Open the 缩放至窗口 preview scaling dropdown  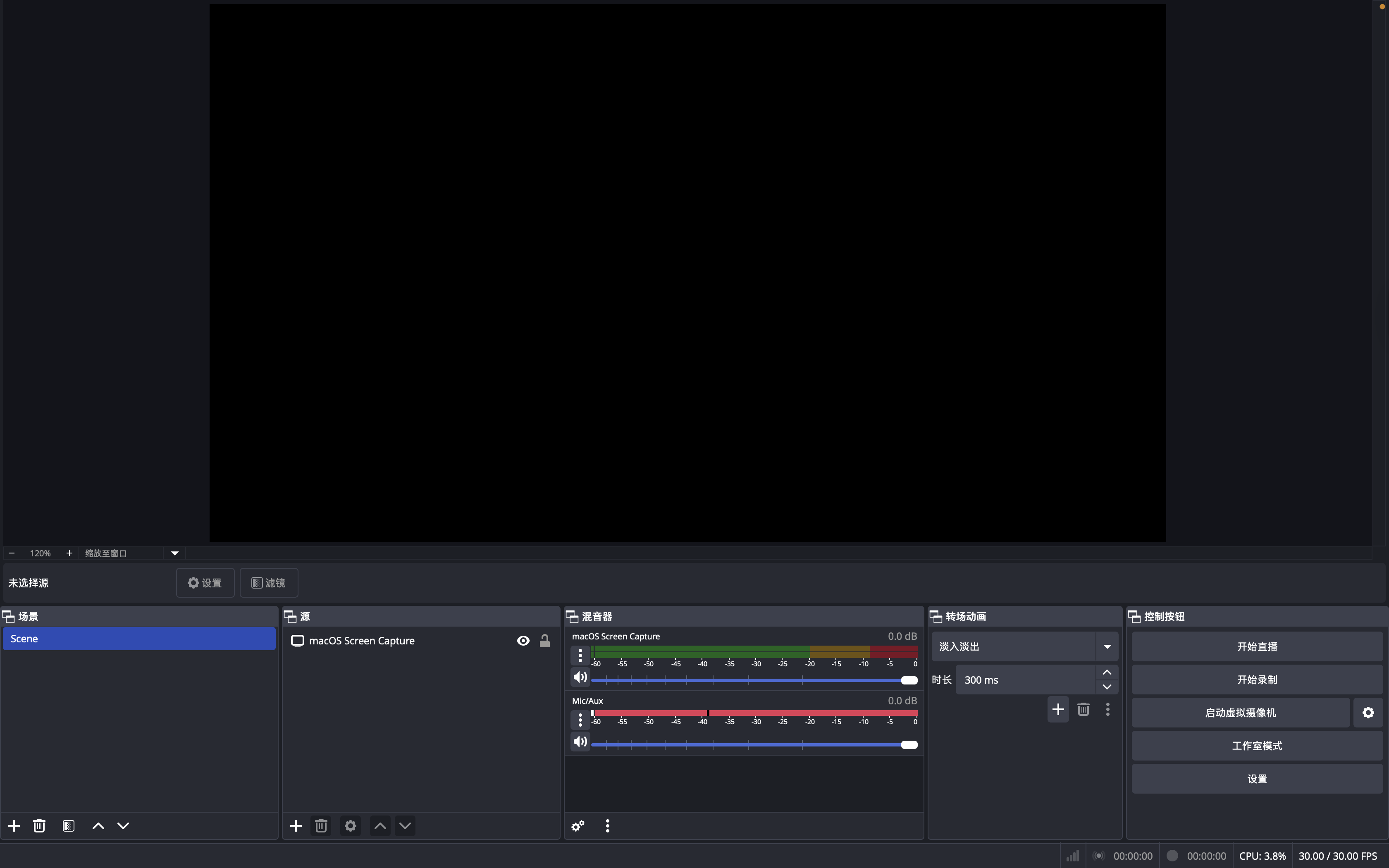[x=174, y=553]
